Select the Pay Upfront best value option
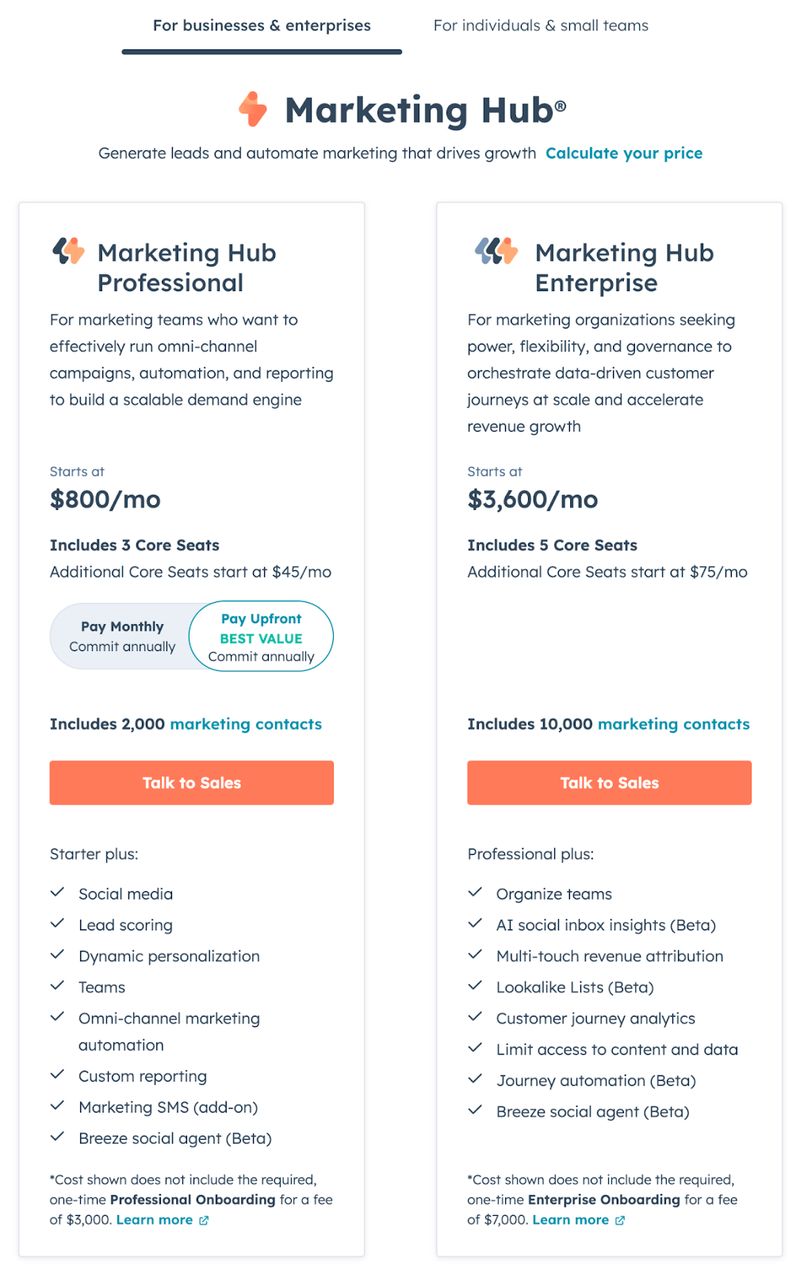 tap(261, 634)
